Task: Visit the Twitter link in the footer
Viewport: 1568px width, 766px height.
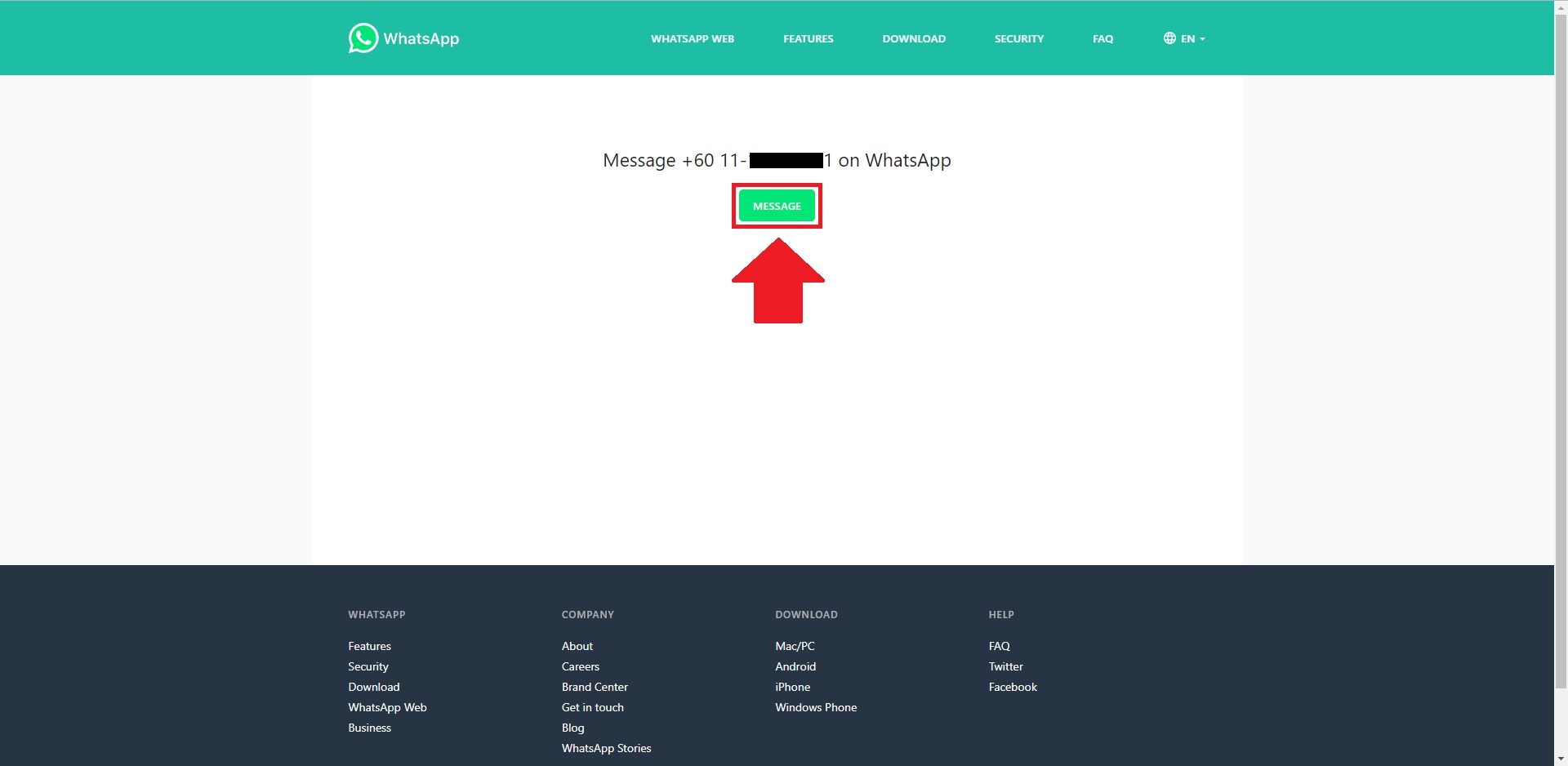Action: [x=1006, y=666]
